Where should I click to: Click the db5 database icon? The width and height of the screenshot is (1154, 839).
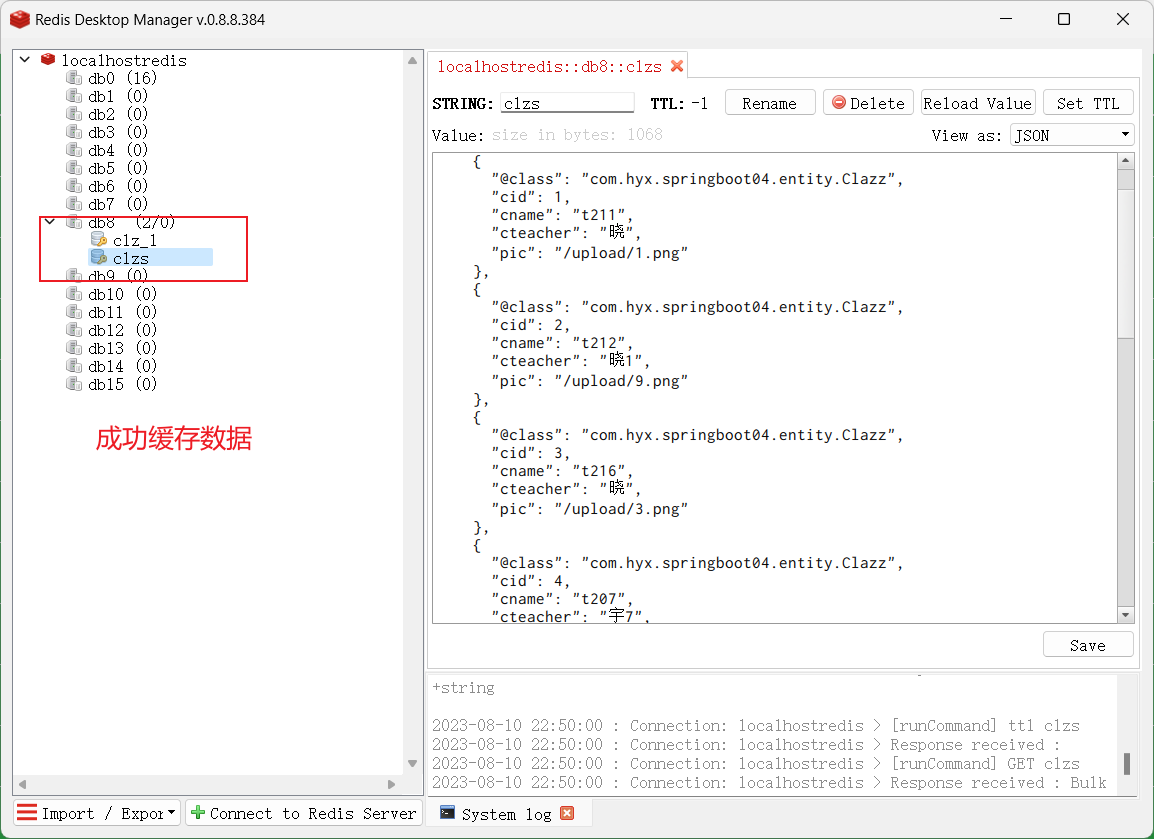(x=74, y=168)
